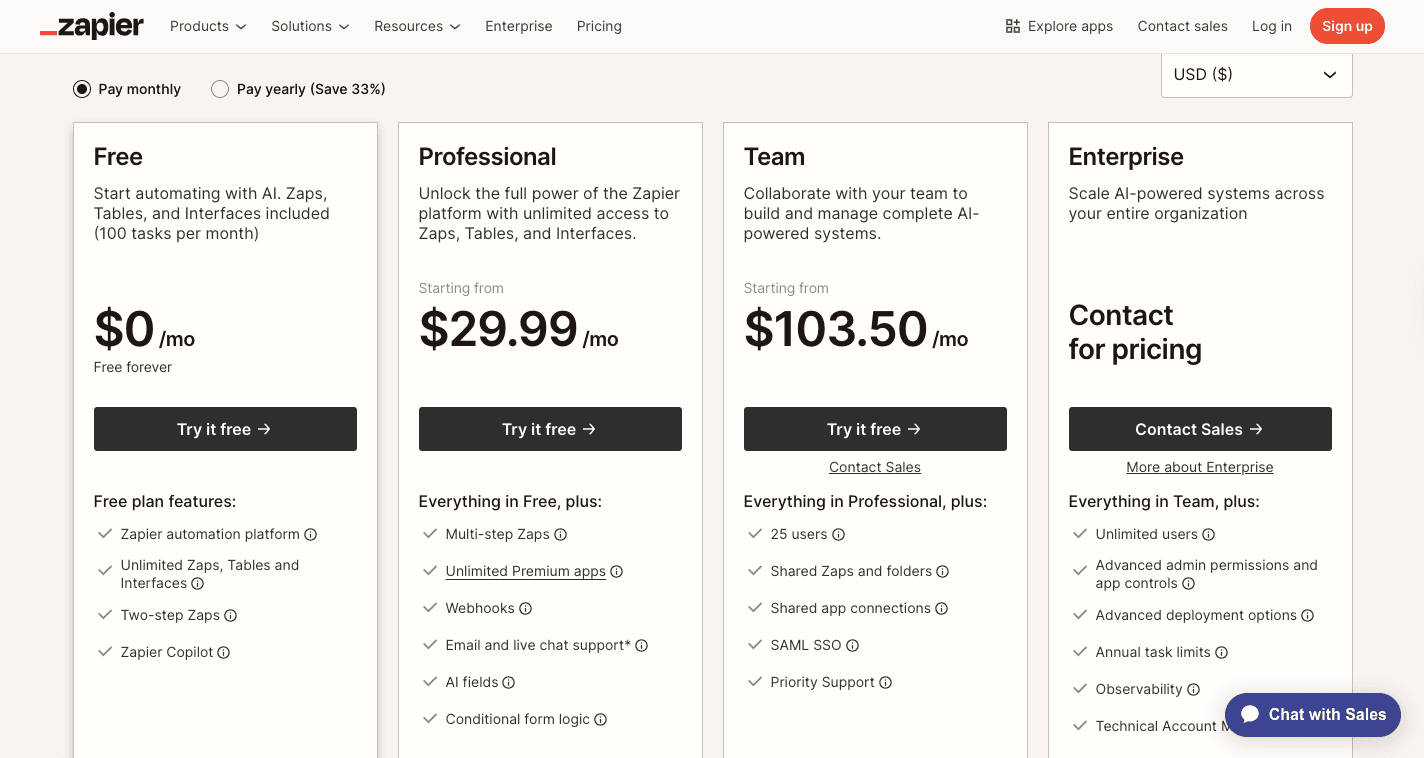The image size is (1424, 758).
Task: Click the info icon beside SAML SSO
Action: coord(852,645)
